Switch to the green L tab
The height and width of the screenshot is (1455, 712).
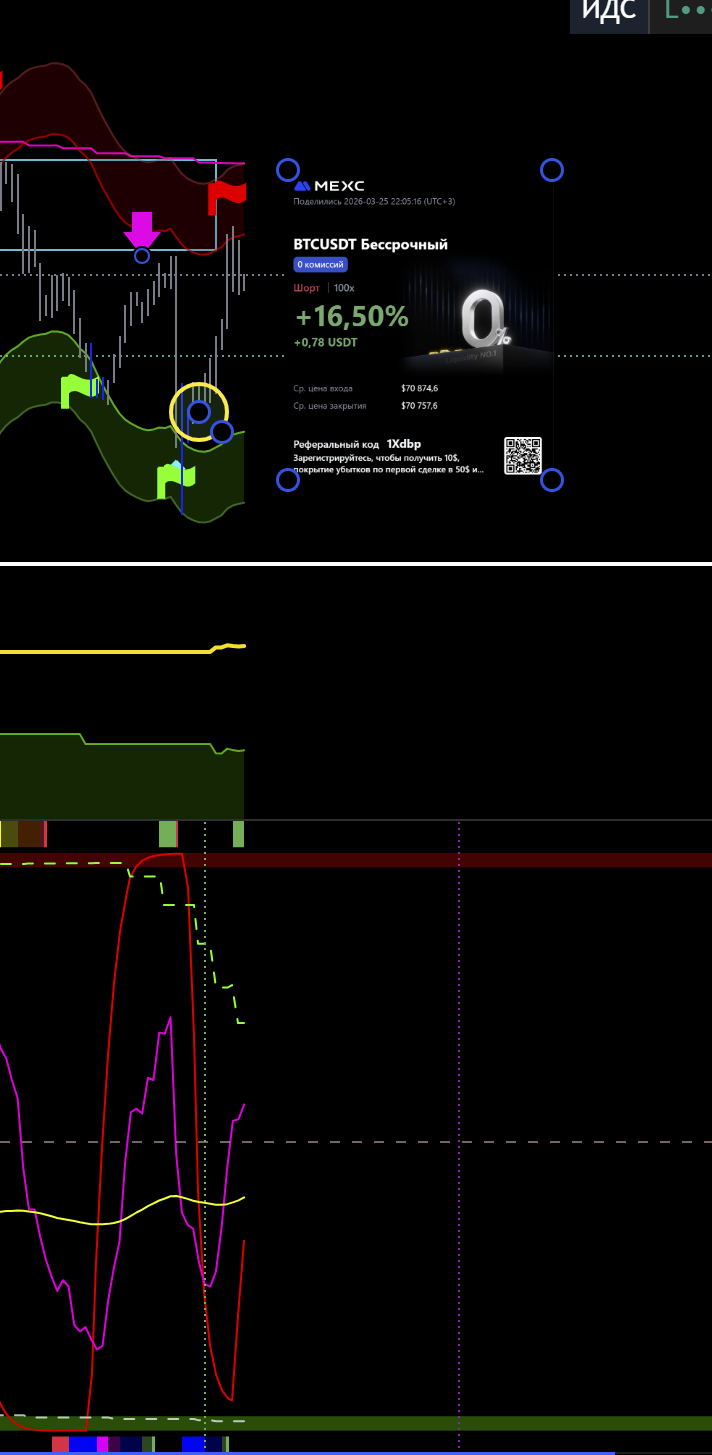pos(680,13)
